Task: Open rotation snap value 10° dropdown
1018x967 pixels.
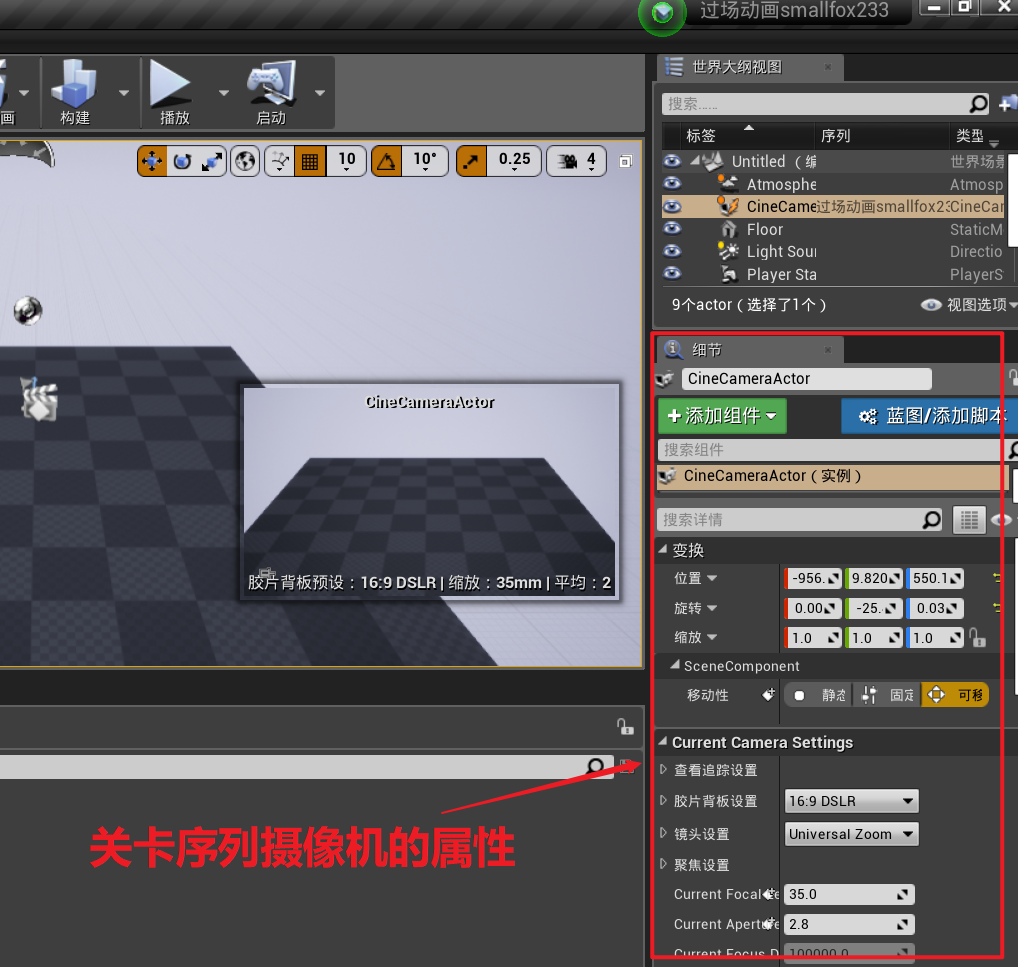Action: (425, 161)
